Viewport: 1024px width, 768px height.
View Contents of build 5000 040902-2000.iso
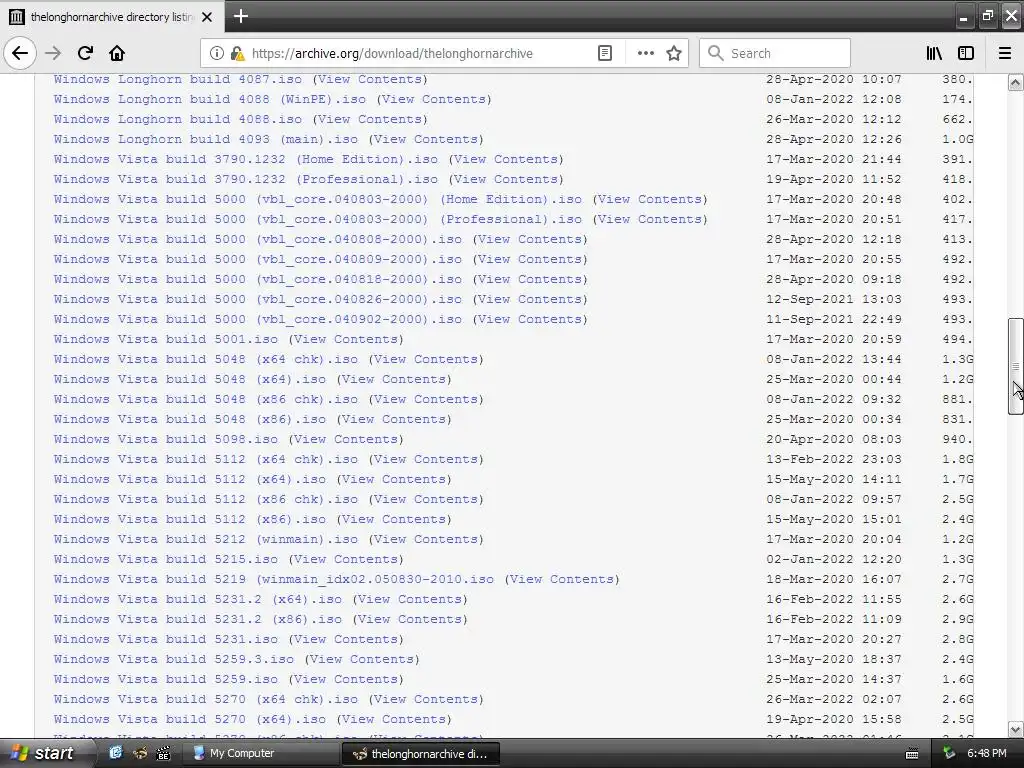point(530,319)
